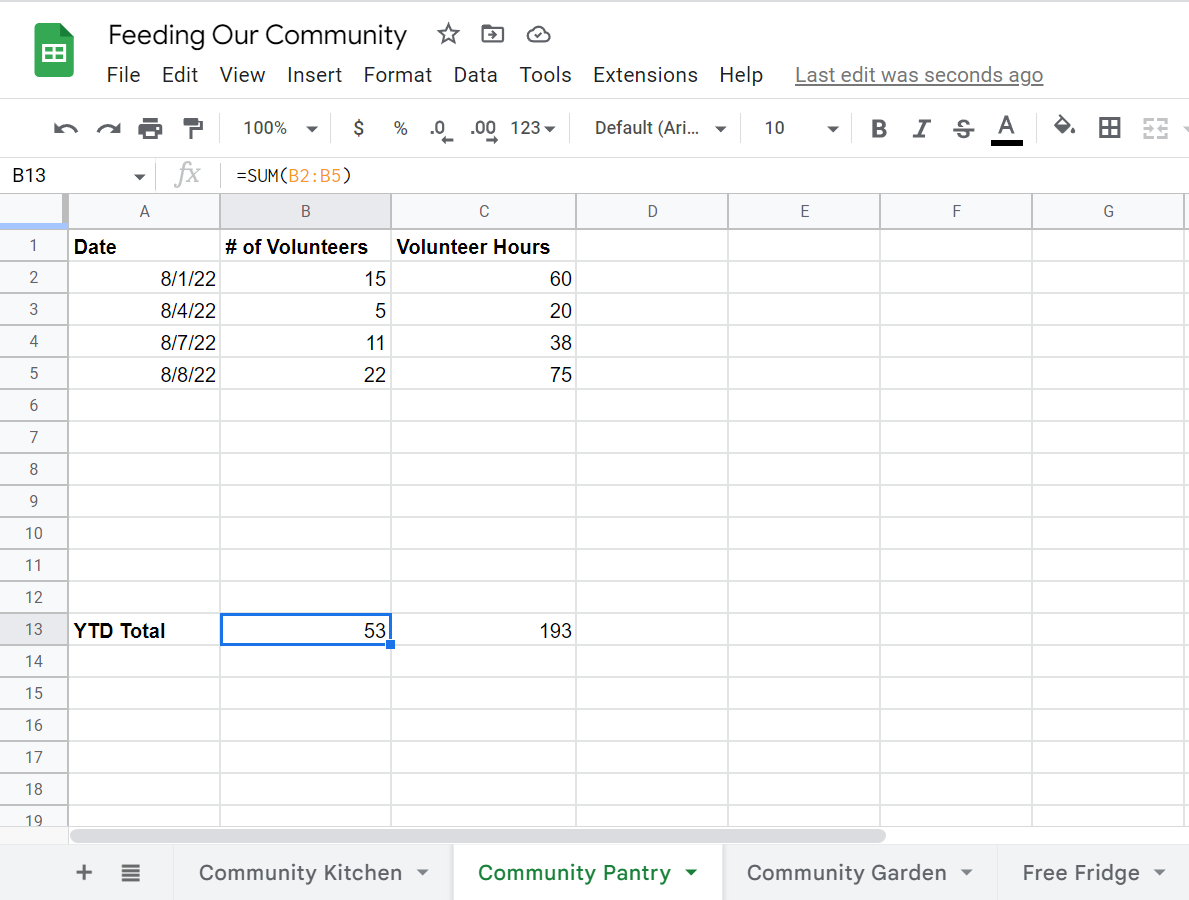Open the zoom level dropdown

(x=278, y=128)
